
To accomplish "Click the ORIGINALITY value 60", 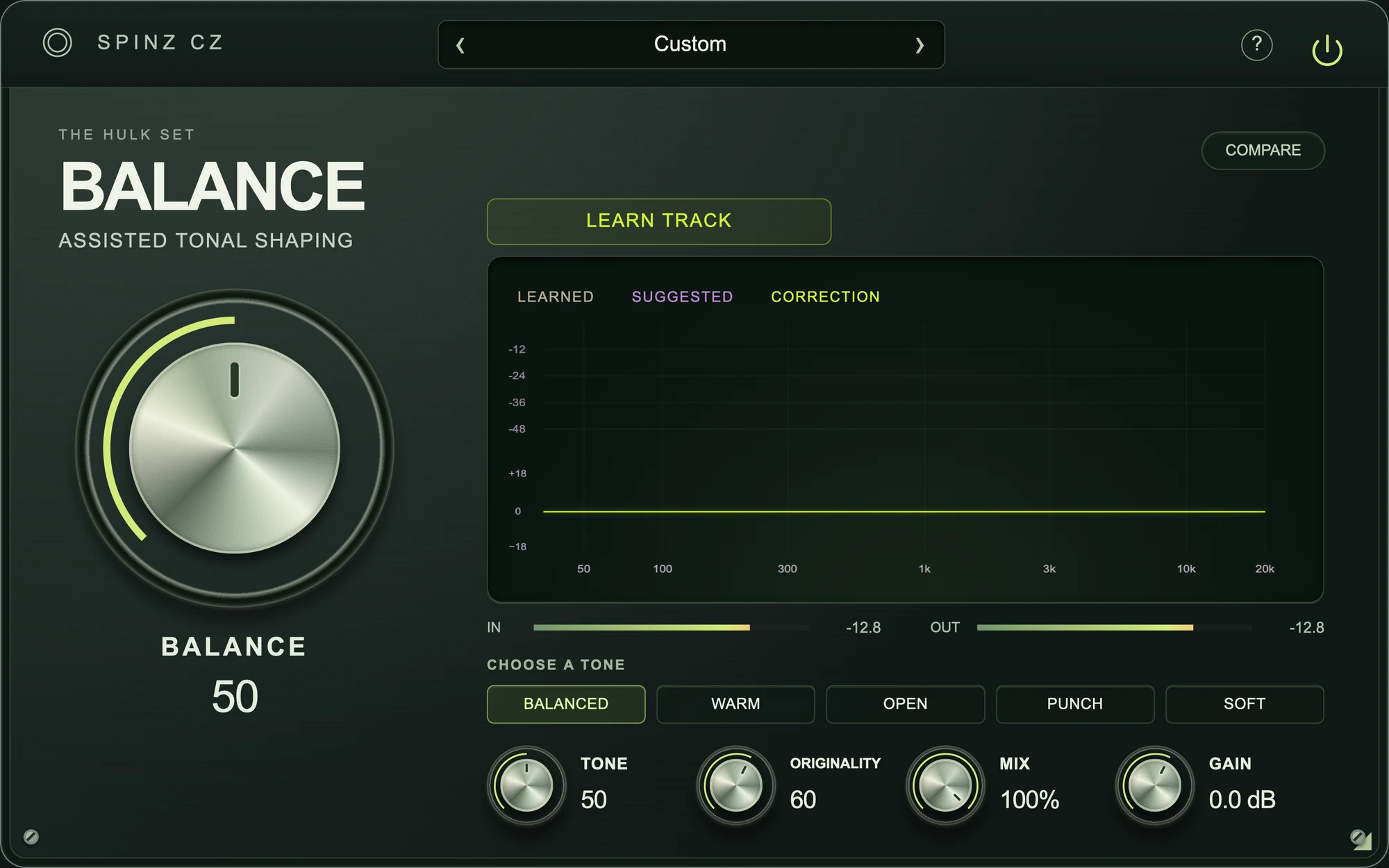I will click(x=803, y=800).
